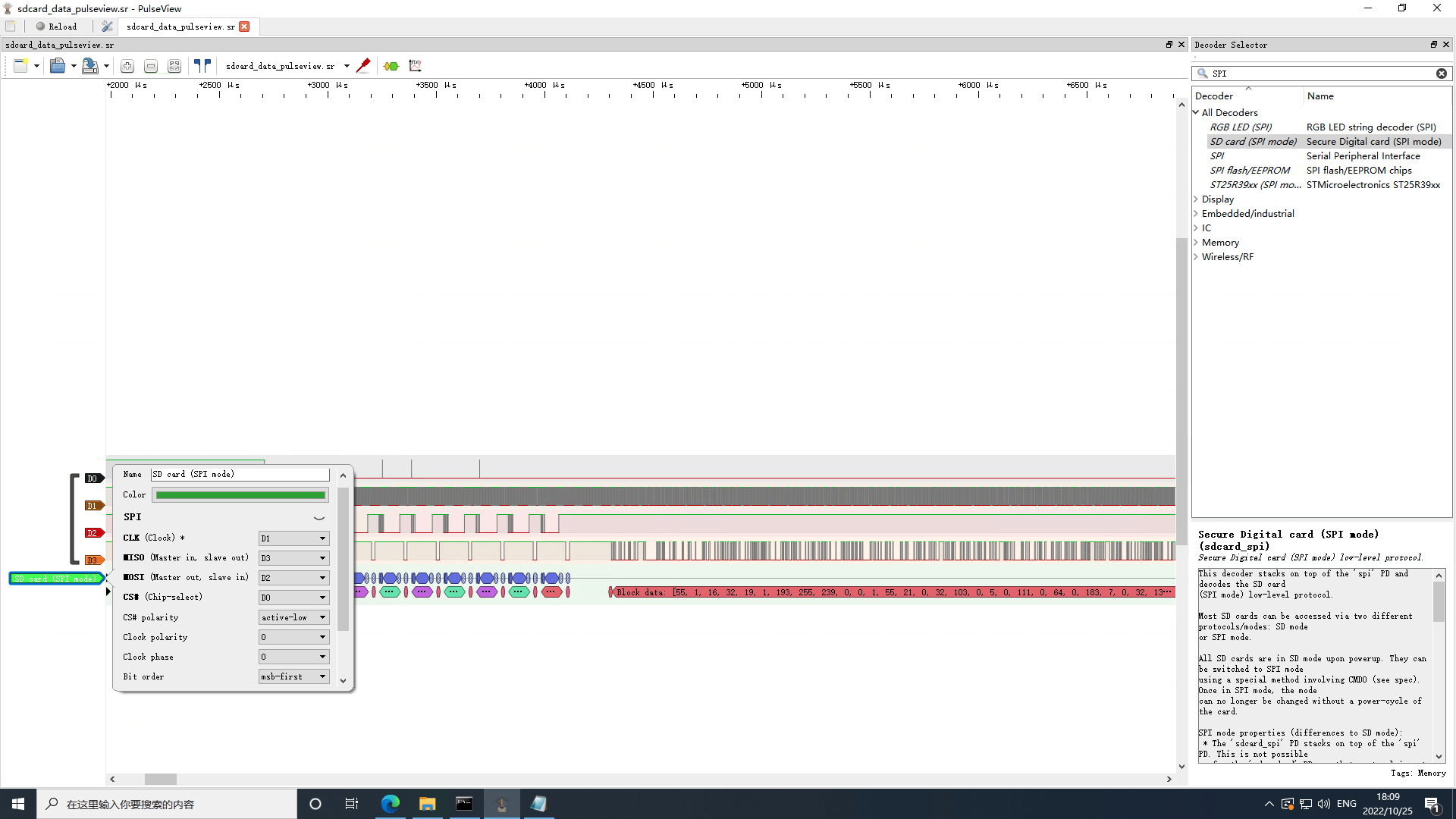
Task: Click the zoom in toolbar icon
Action: click(x=127, y=67)
